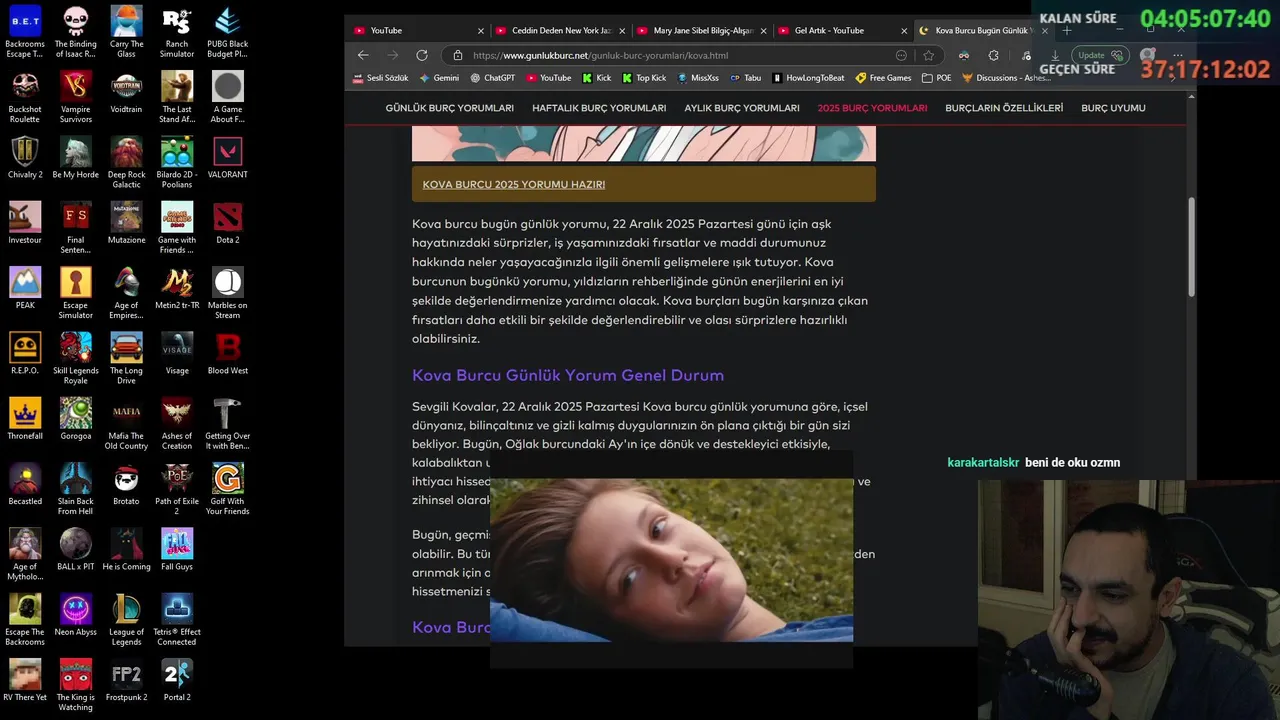Switch to Gel Artık YouTube tab
1280x720 pixels.
click(x=843, y=30)
